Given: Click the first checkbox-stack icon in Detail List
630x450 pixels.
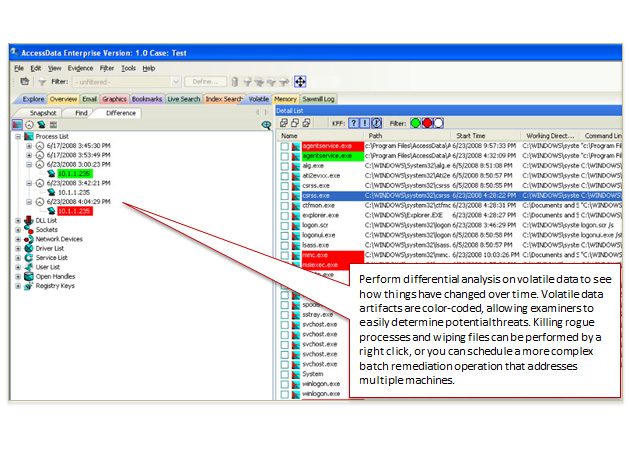Looking at the screenshot, I should (x=284, y=123).
